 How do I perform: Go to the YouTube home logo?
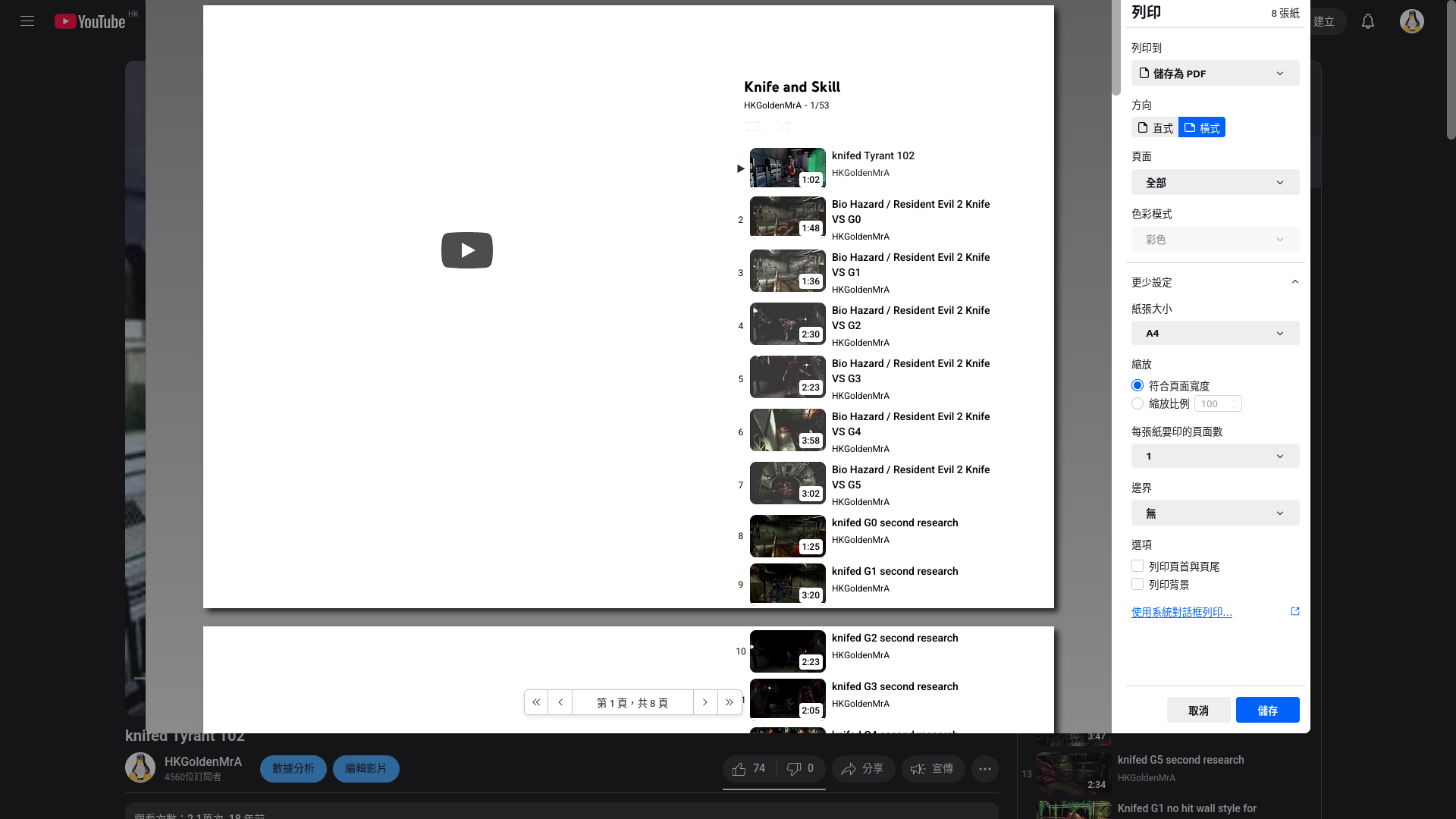coord(89,21)
